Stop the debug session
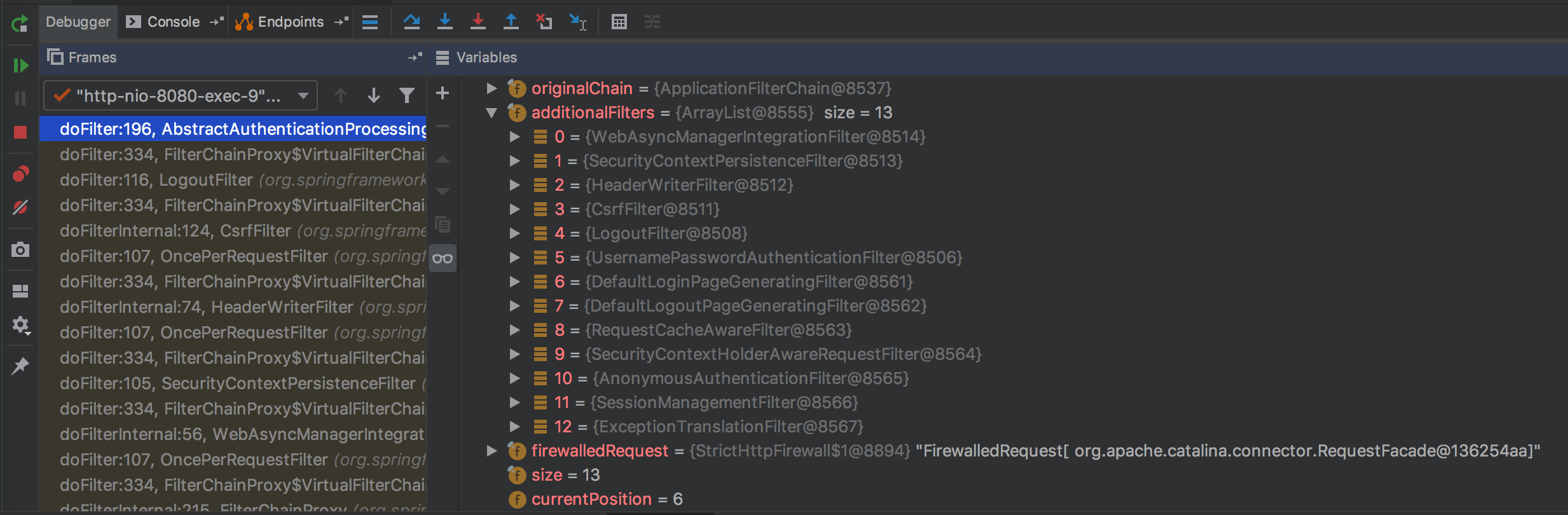This screenshot has width=1568, height=515. (x=20, y=132)
